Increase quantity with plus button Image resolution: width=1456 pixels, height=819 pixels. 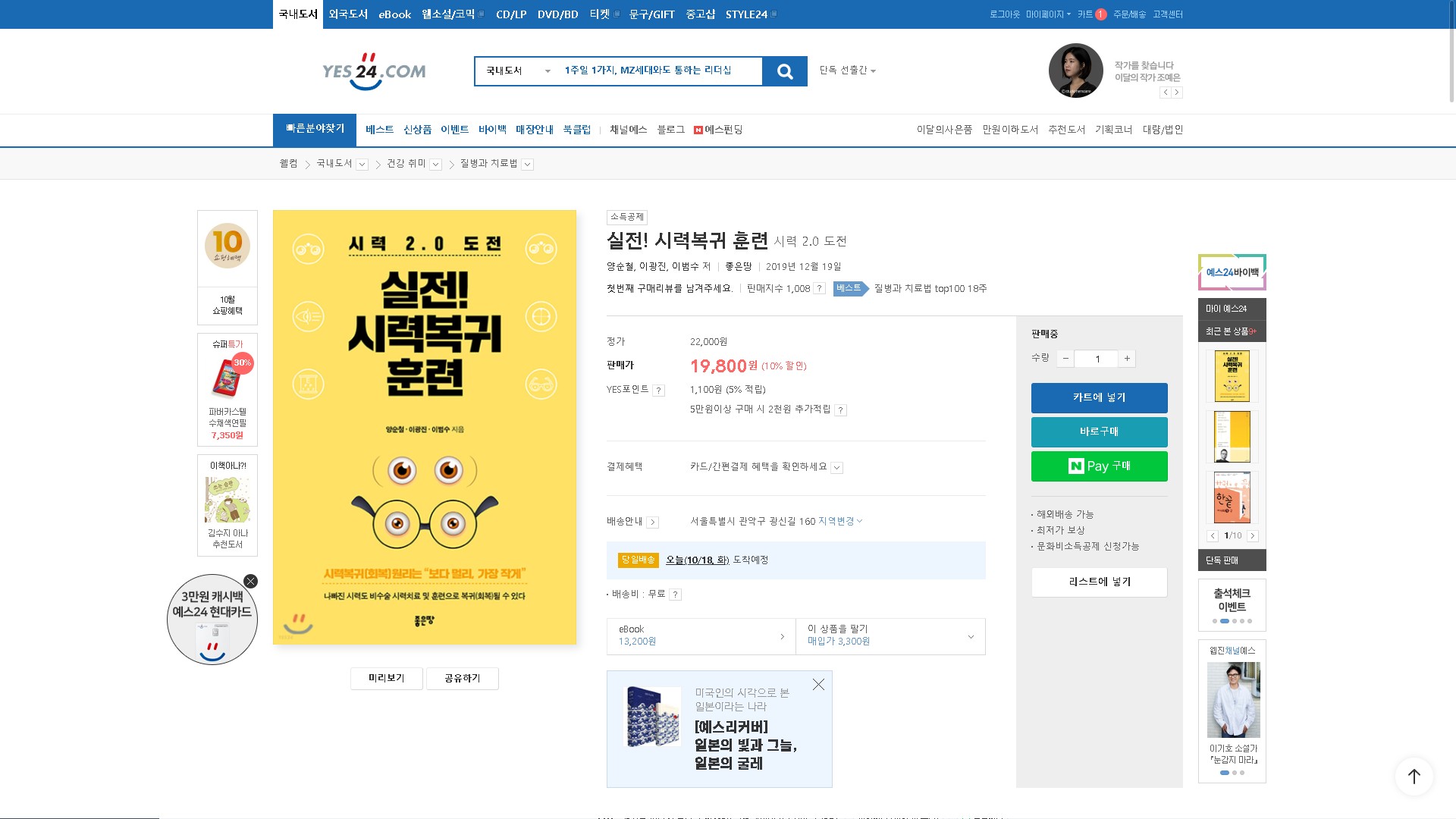point(1127,359)
